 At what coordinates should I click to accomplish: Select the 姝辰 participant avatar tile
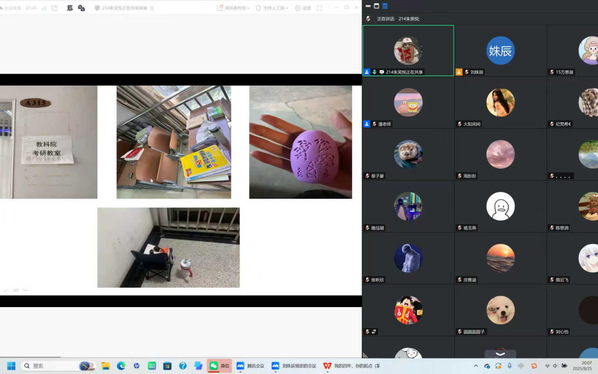(500, 51)
